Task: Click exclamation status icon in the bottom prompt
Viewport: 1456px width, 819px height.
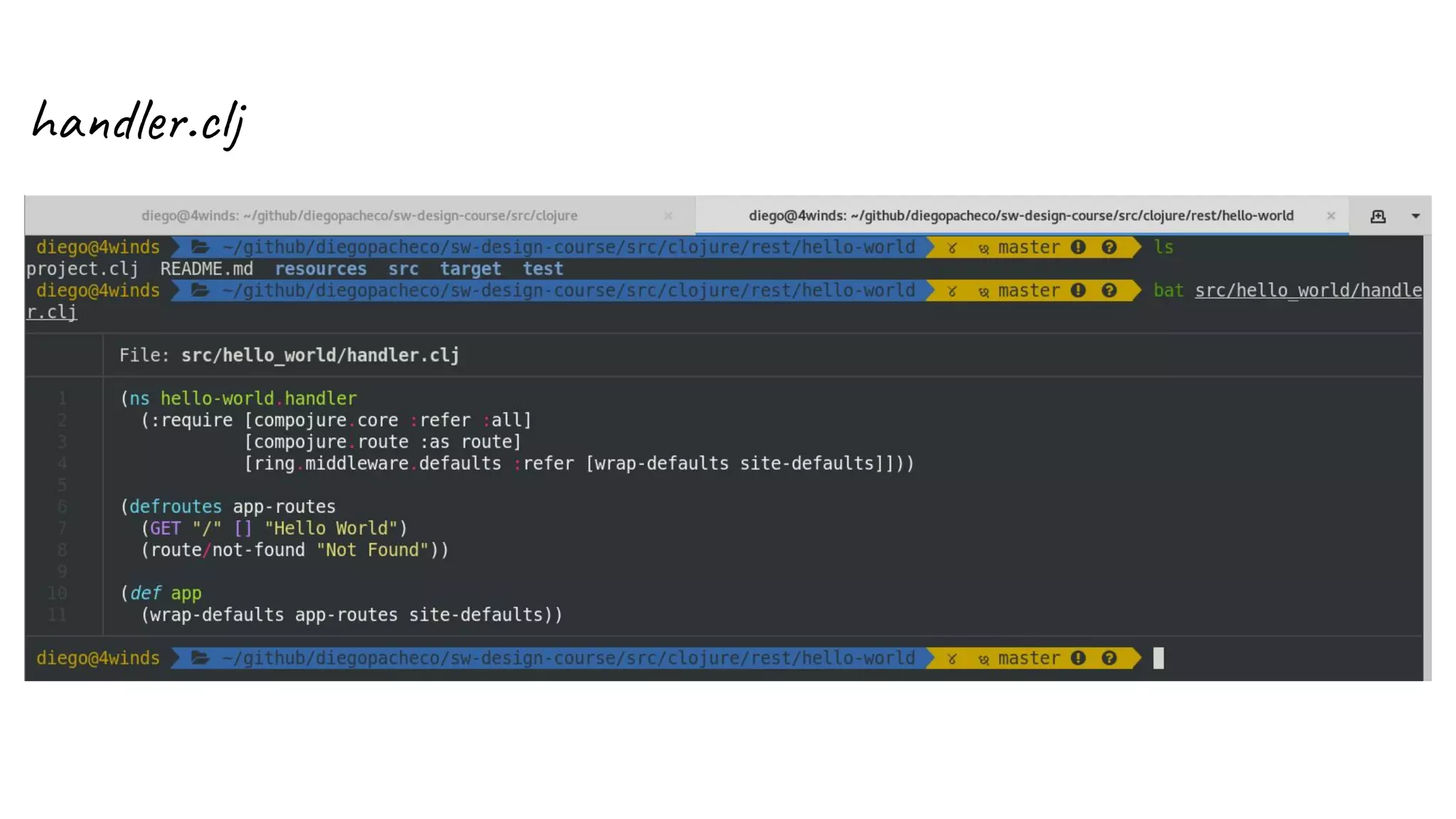Action: pos(1078,658)
